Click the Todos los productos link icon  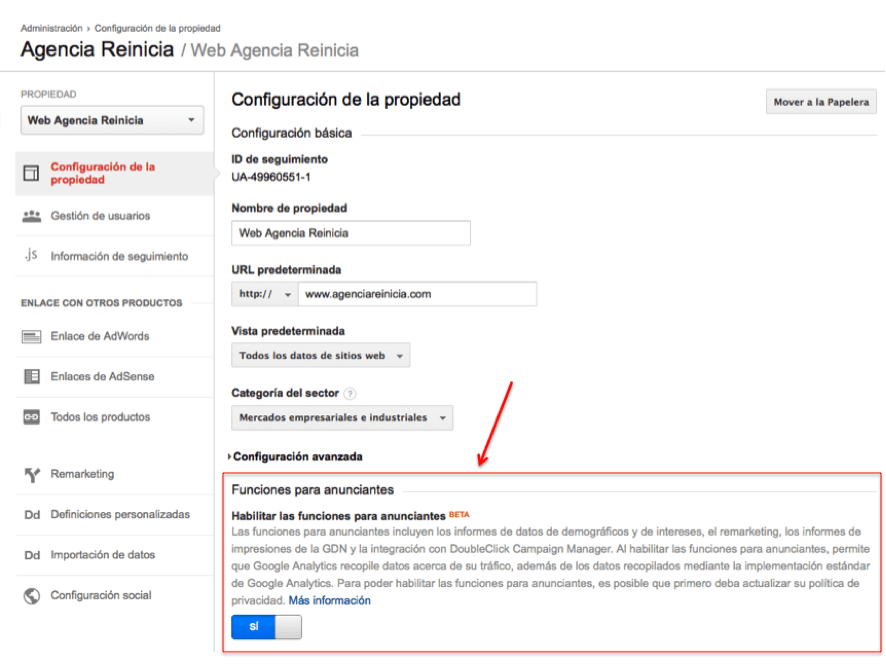click(x=31, y=417)
